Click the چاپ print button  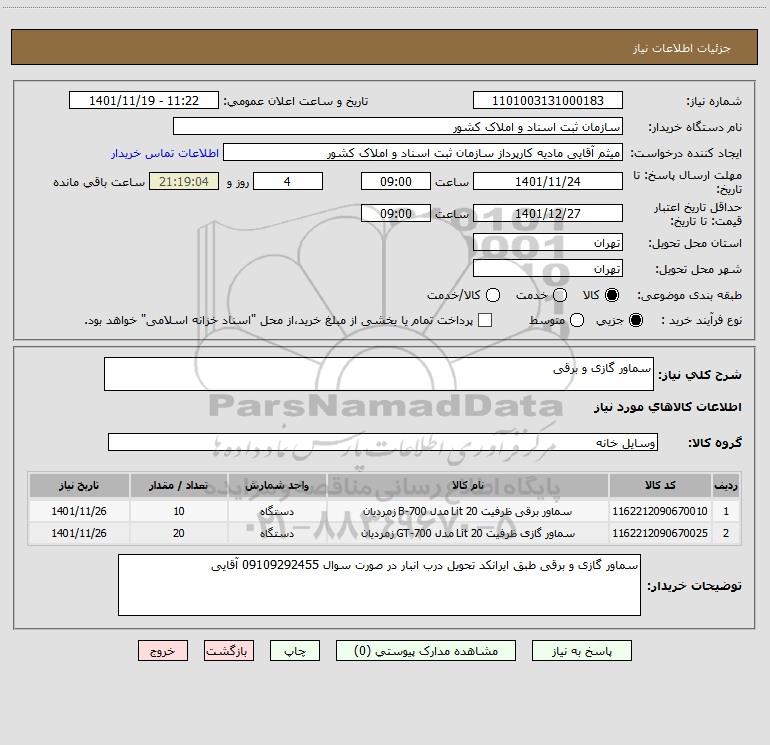(295, 651)
